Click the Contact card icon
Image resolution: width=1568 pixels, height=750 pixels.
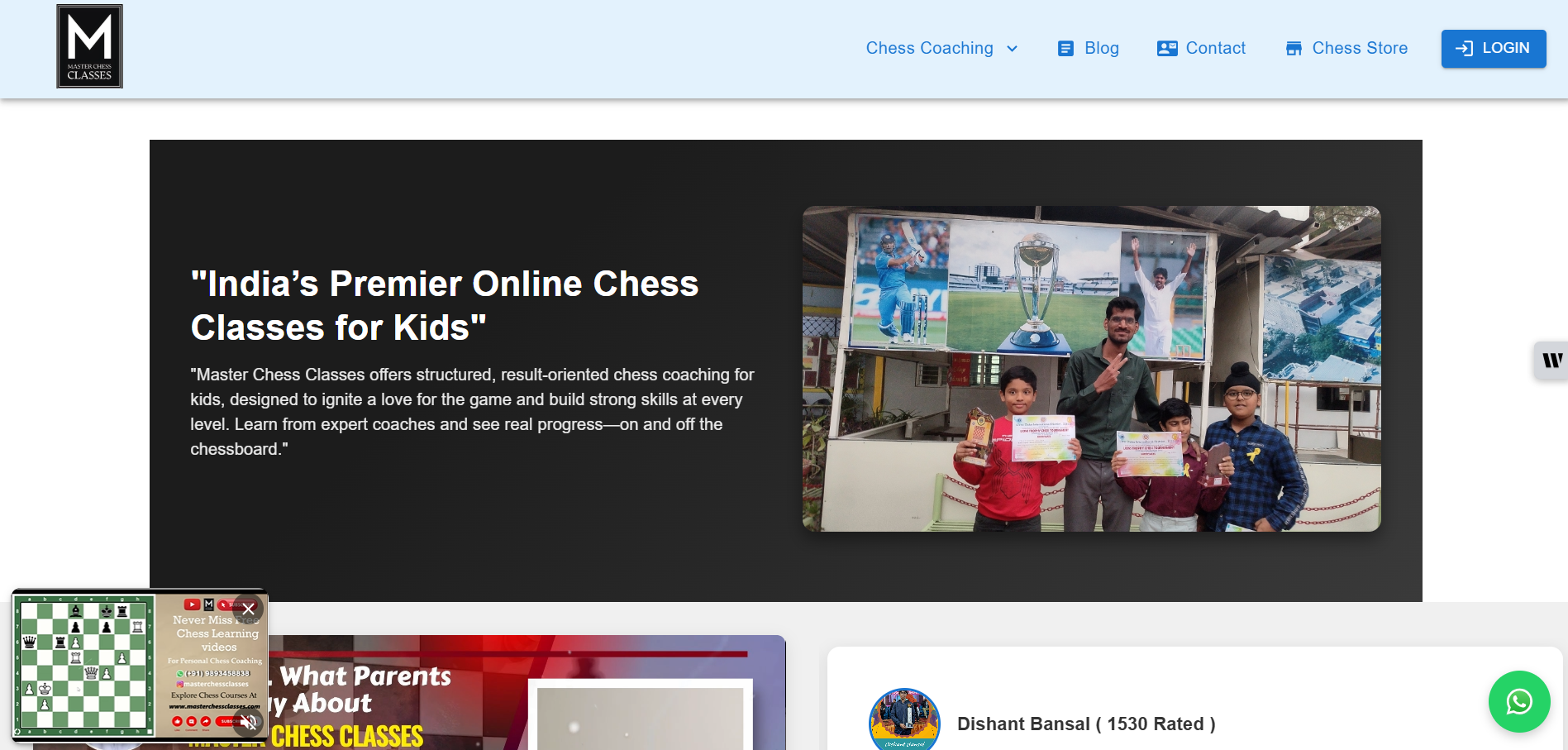click(1167, 49)
